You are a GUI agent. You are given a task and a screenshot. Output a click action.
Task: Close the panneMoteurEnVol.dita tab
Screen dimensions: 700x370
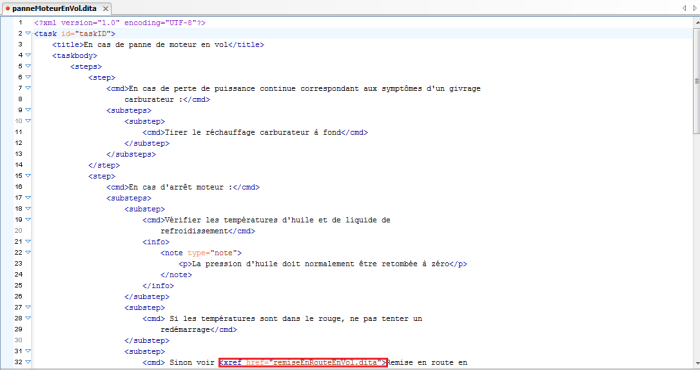pos(105,8)
